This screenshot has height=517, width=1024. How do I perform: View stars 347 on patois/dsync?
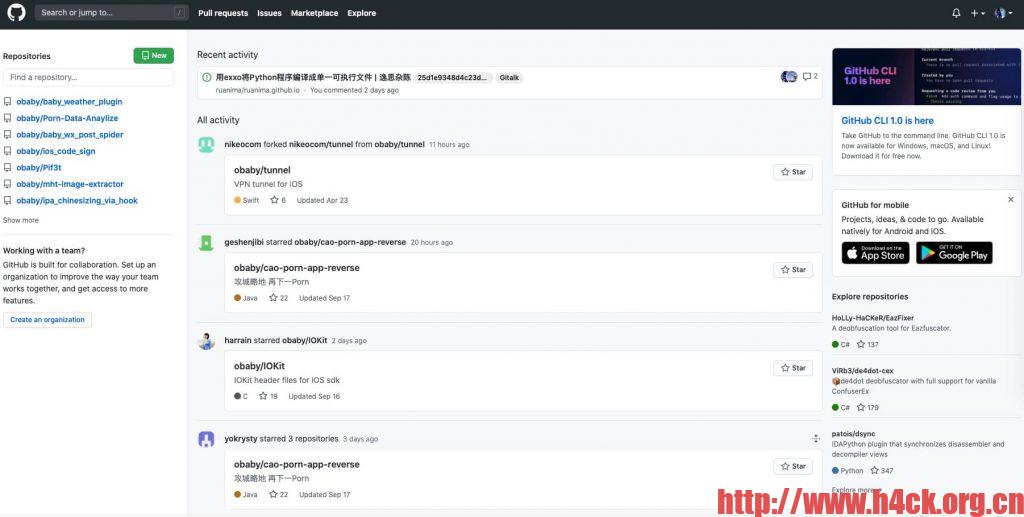click(882, 470)
